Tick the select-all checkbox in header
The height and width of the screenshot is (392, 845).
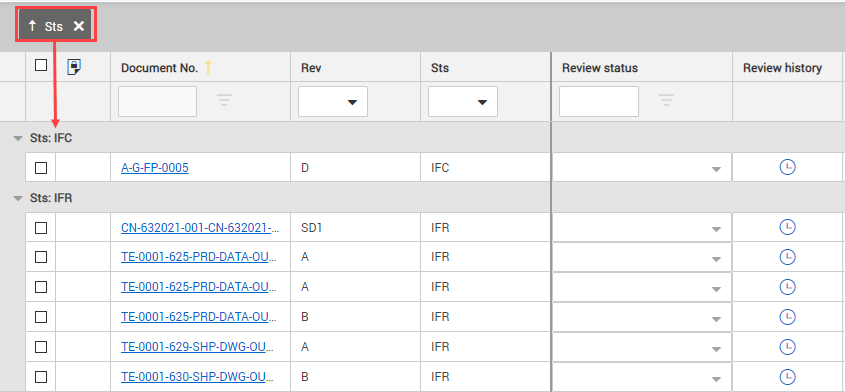pyautogui.click(x=41, y=65)
